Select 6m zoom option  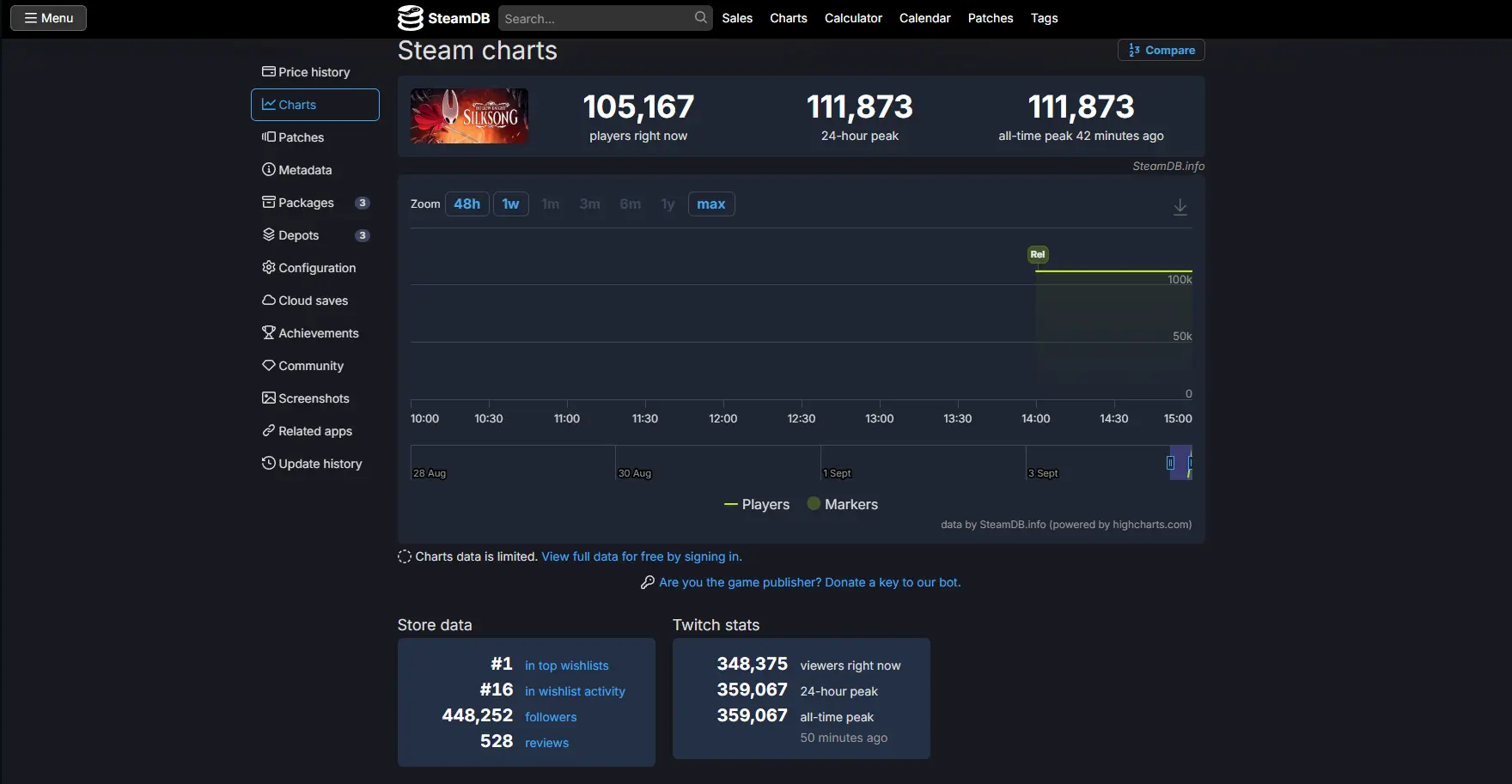pos(630,204)
